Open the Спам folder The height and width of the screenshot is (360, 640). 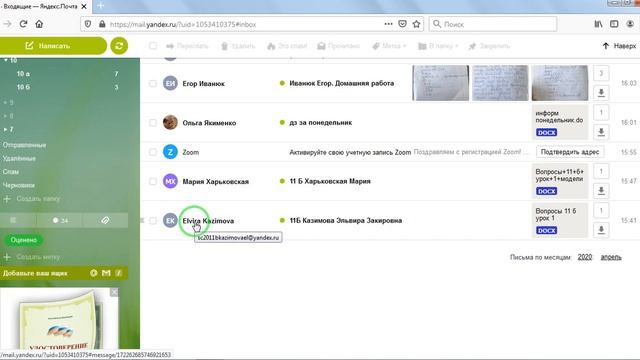11,172
